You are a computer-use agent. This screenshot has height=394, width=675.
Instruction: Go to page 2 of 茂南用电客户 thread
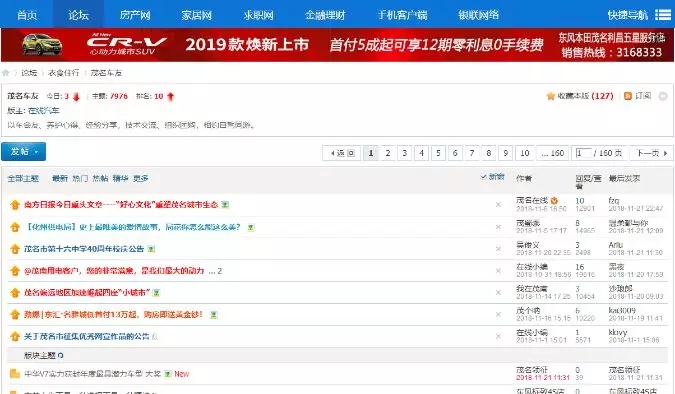tap(220, 271)
